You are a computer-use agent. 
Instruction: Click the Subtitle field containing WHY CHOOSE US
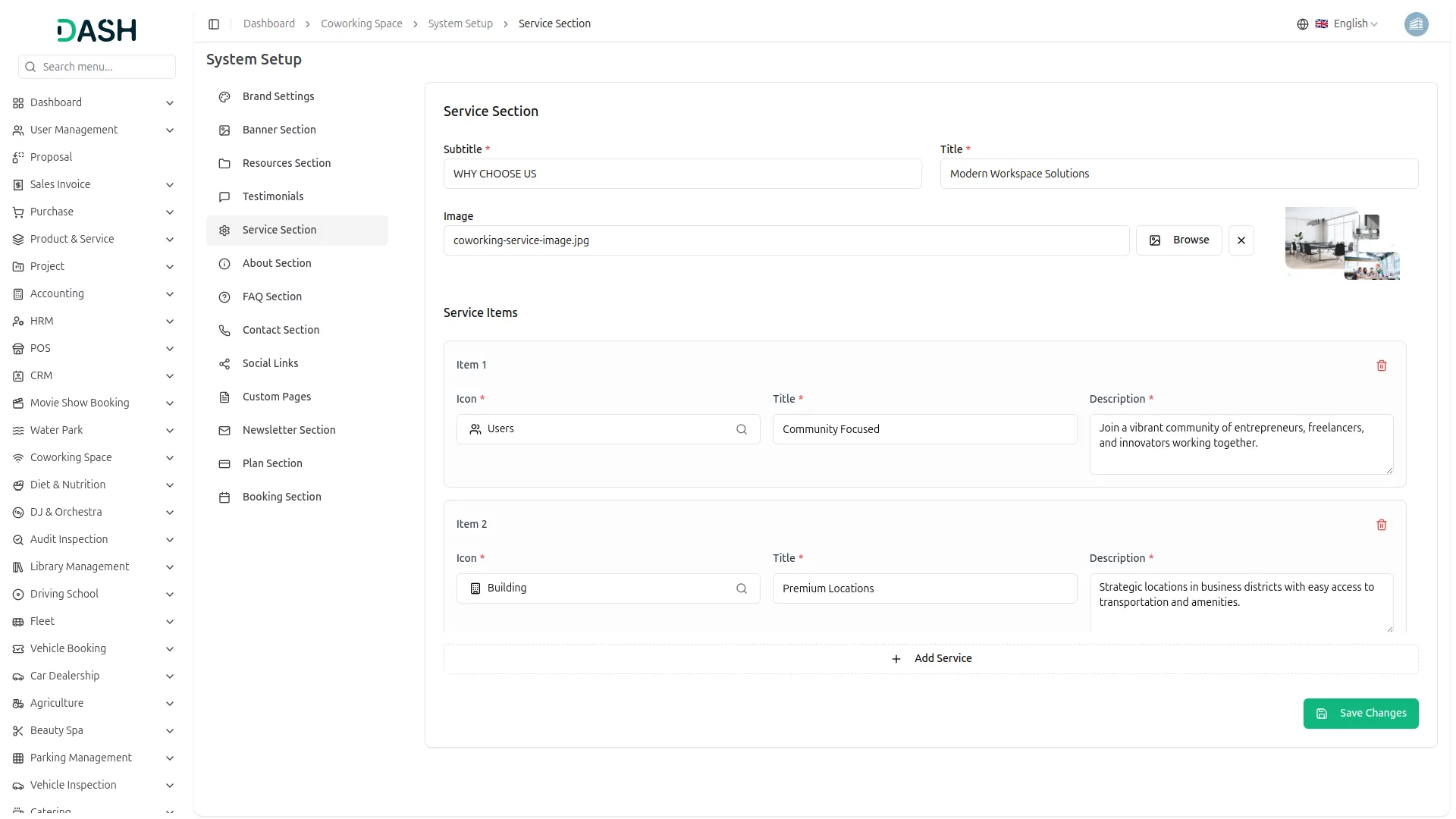tap(682, 174)
